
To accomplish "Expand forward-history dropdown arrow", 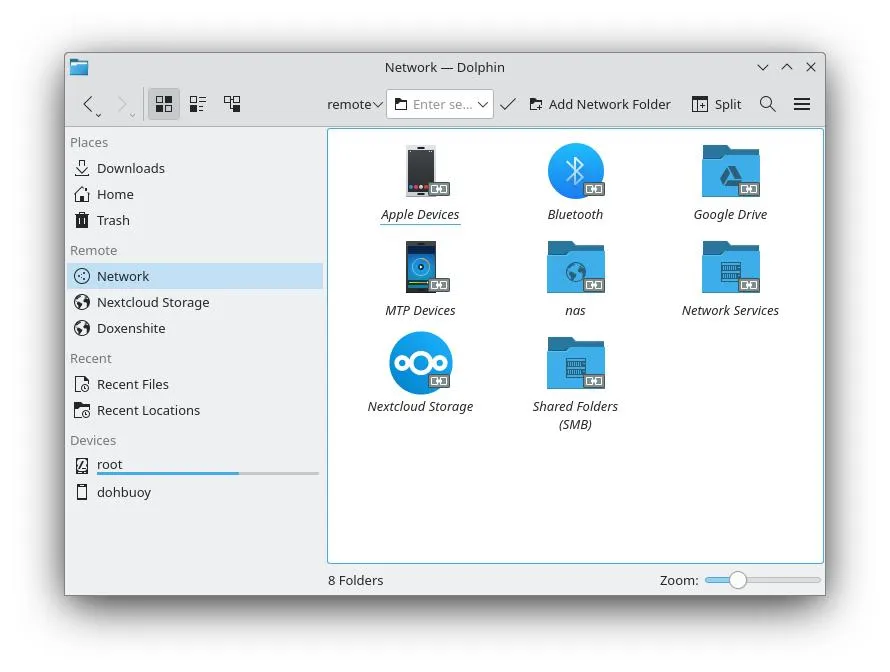I will point(132,115).
